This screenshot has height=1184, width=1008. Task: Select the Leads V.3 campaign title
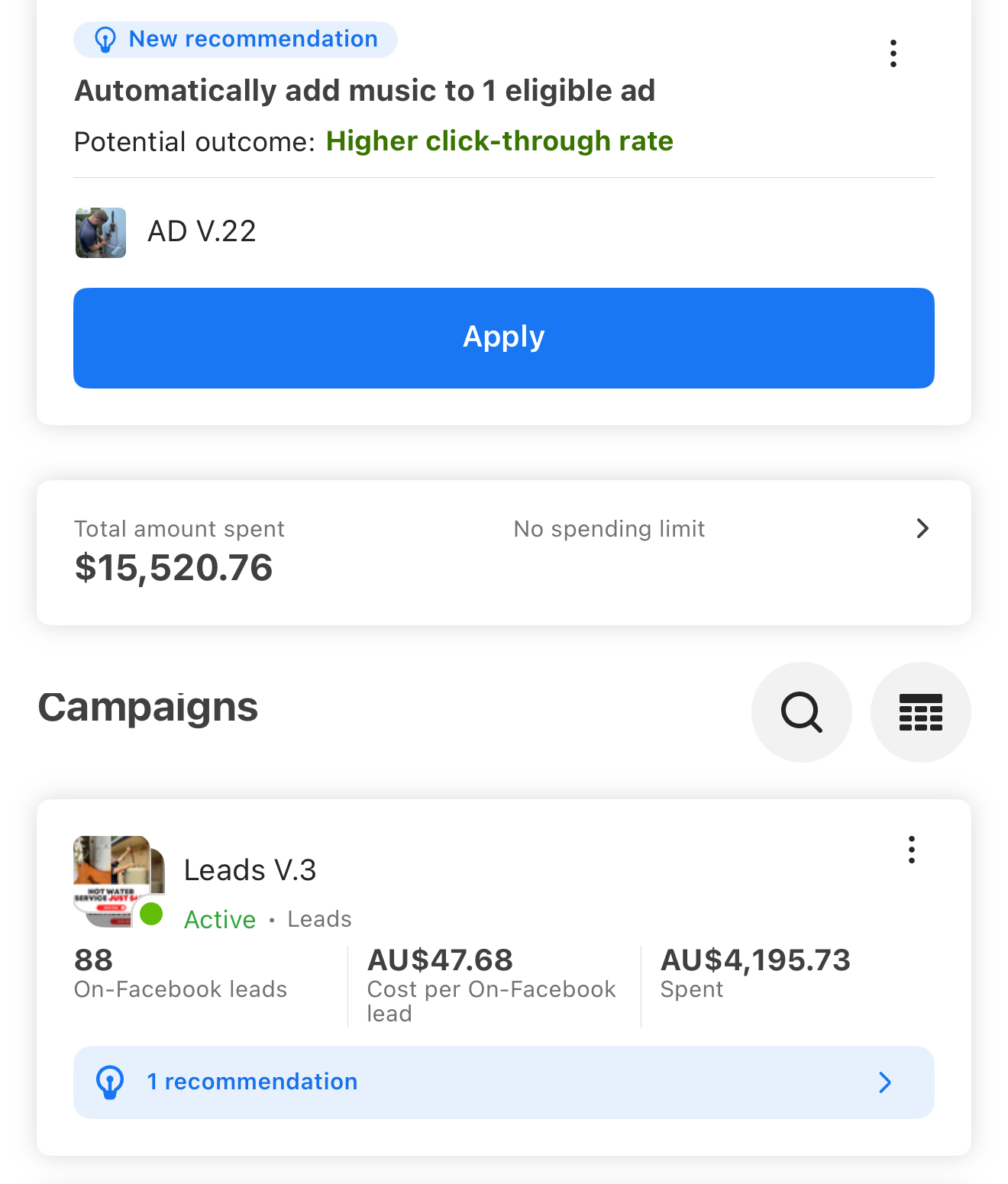250,870
